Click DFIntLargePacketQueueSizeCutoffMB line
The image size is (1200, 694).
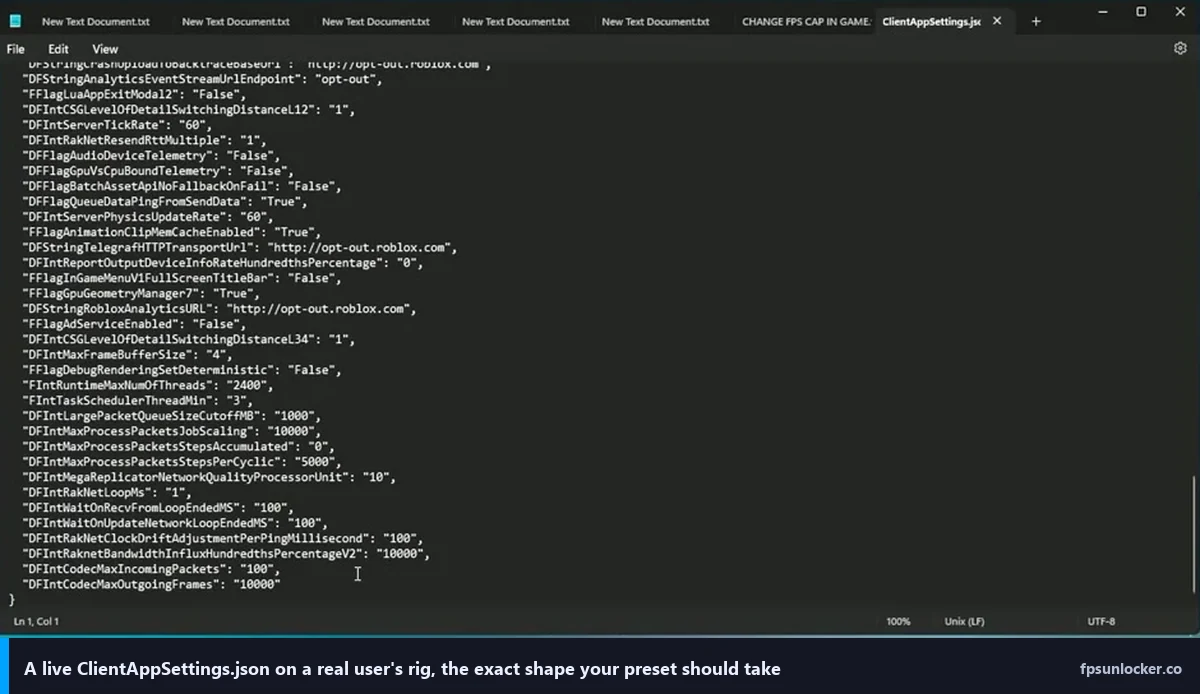coord(171,416)
